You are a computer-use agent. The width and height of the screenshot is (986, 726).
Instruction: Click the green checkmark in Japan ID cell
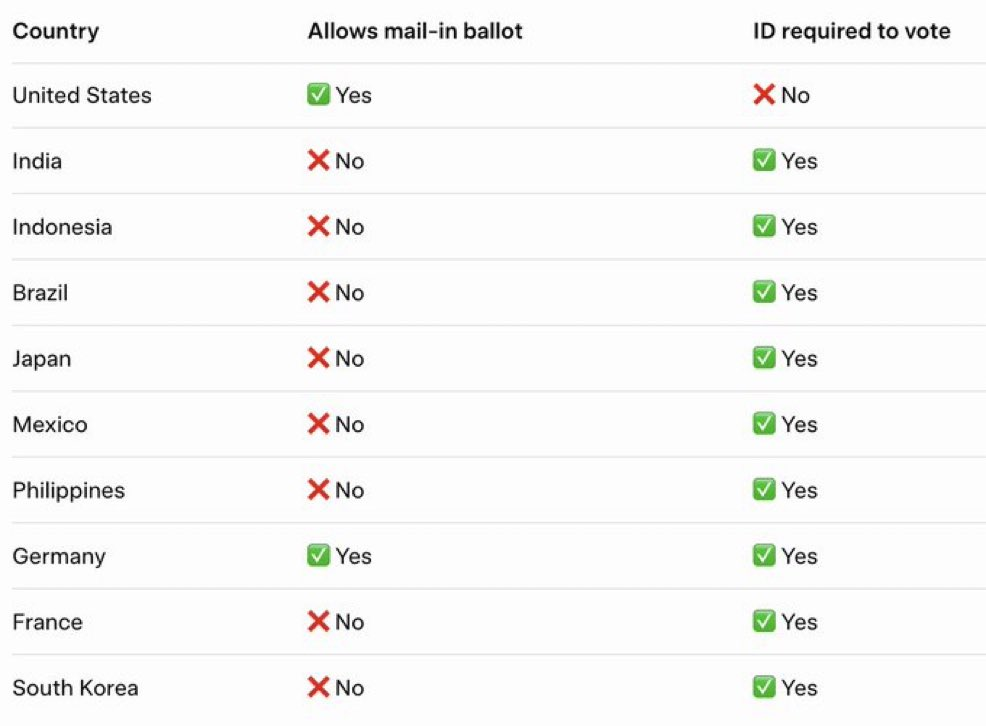764,358
